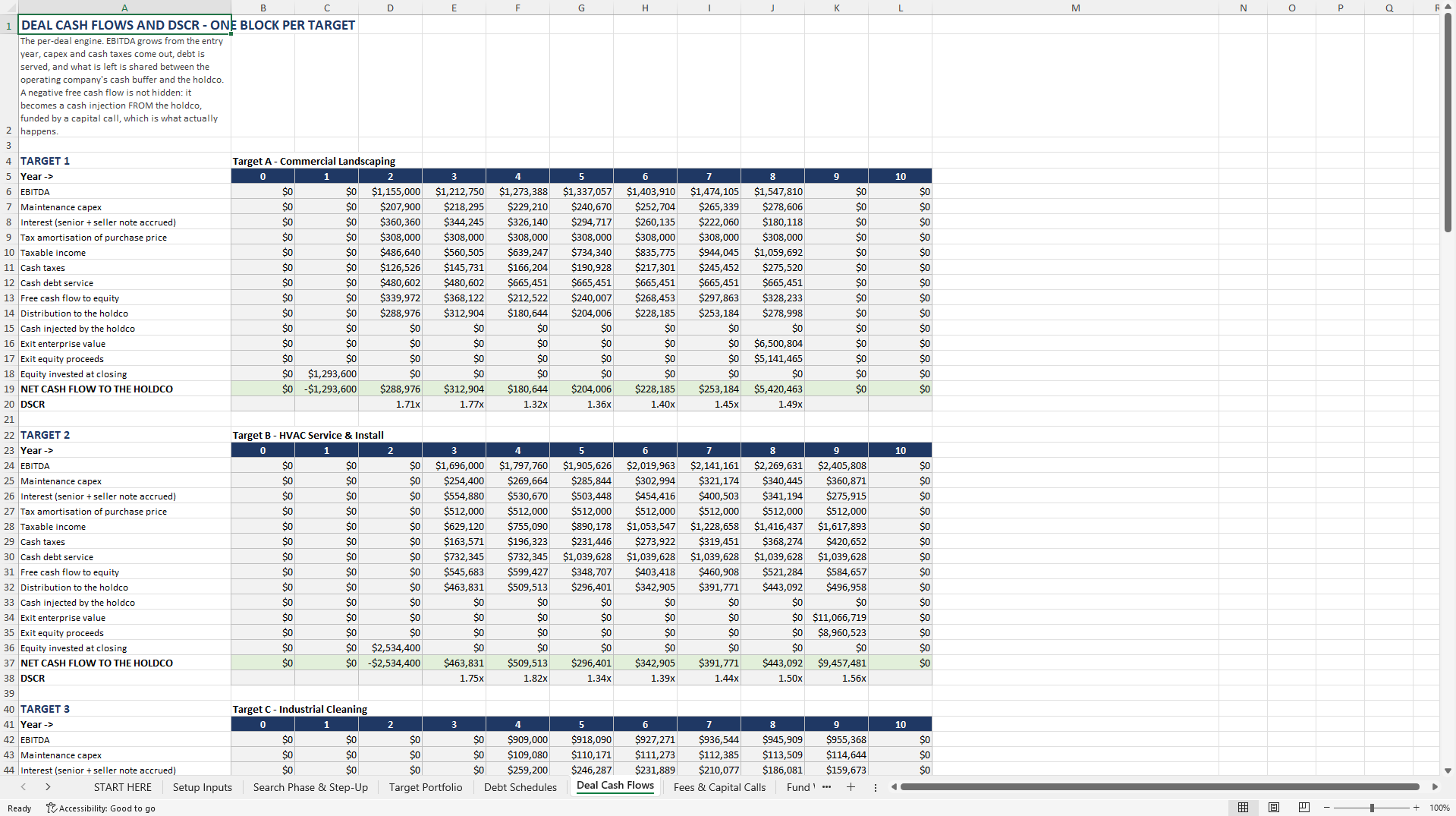Select Target A year 10 header cell
This screenshot has height=816, width=1456.
[x=900, y=176]
